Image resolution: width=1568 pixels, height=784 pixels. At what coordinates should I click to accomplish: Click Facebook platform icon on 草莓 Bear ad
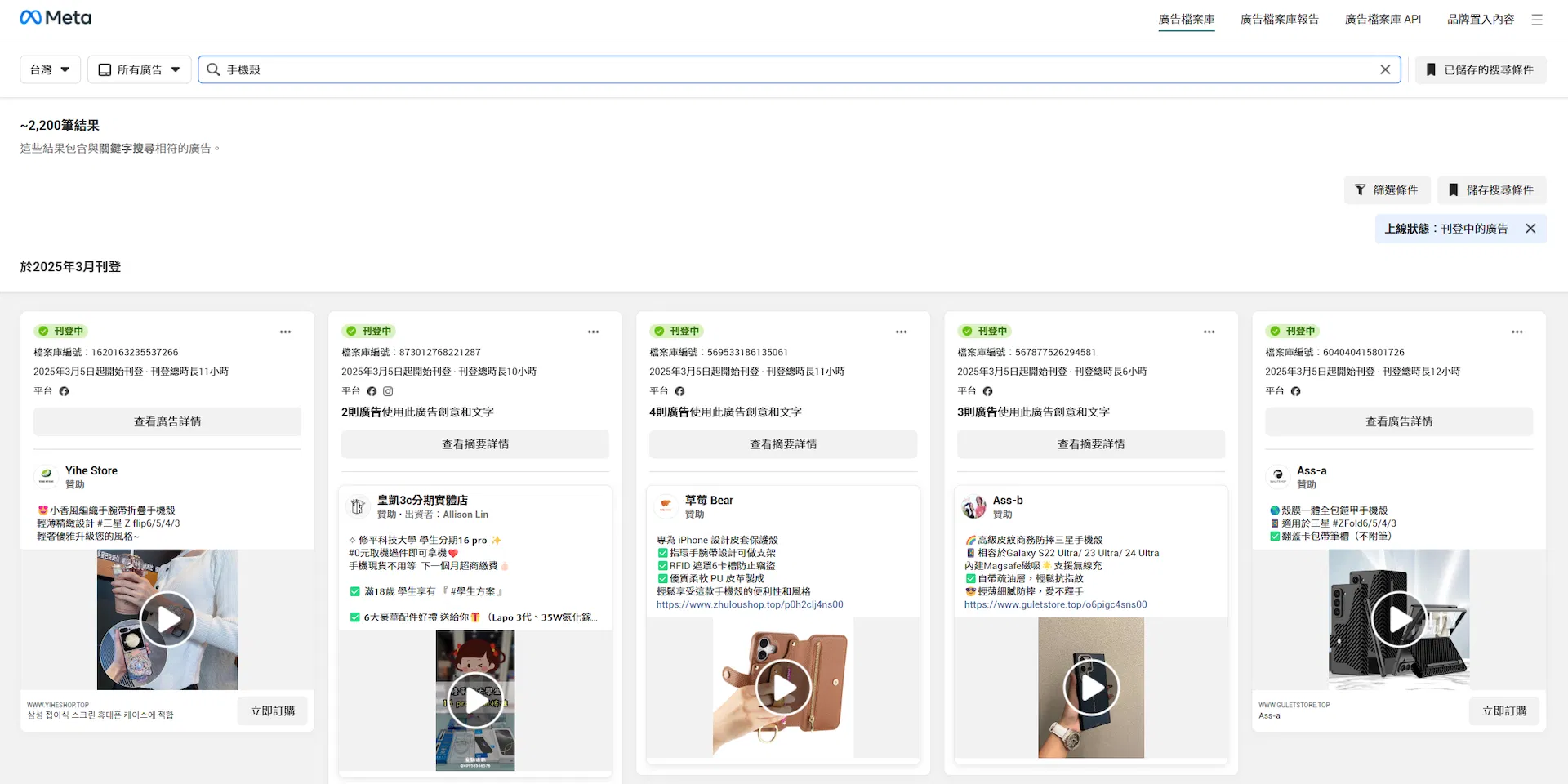679,391
